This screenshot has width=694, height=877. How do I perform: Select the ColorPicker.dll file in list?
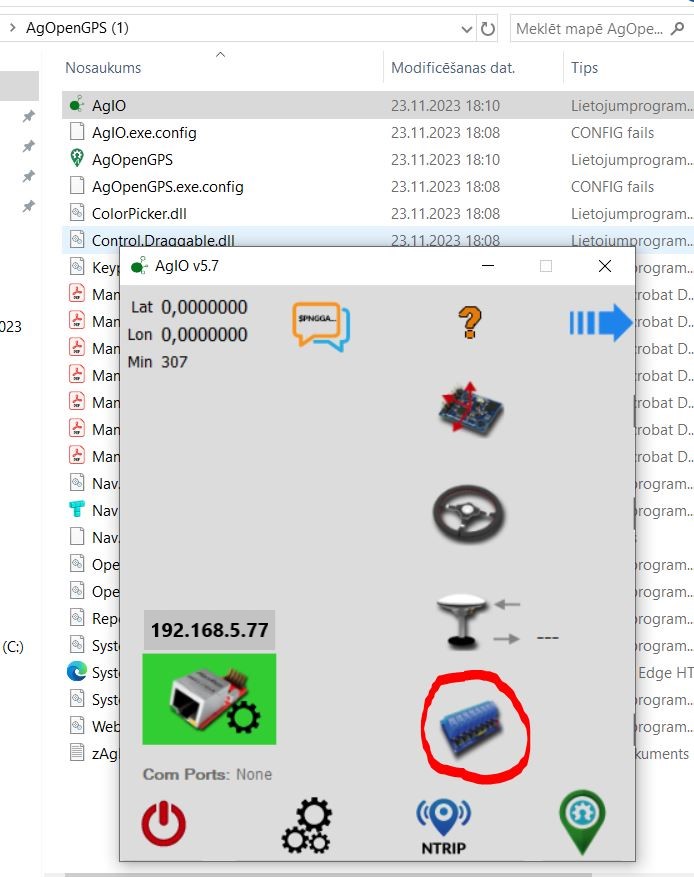139,213
